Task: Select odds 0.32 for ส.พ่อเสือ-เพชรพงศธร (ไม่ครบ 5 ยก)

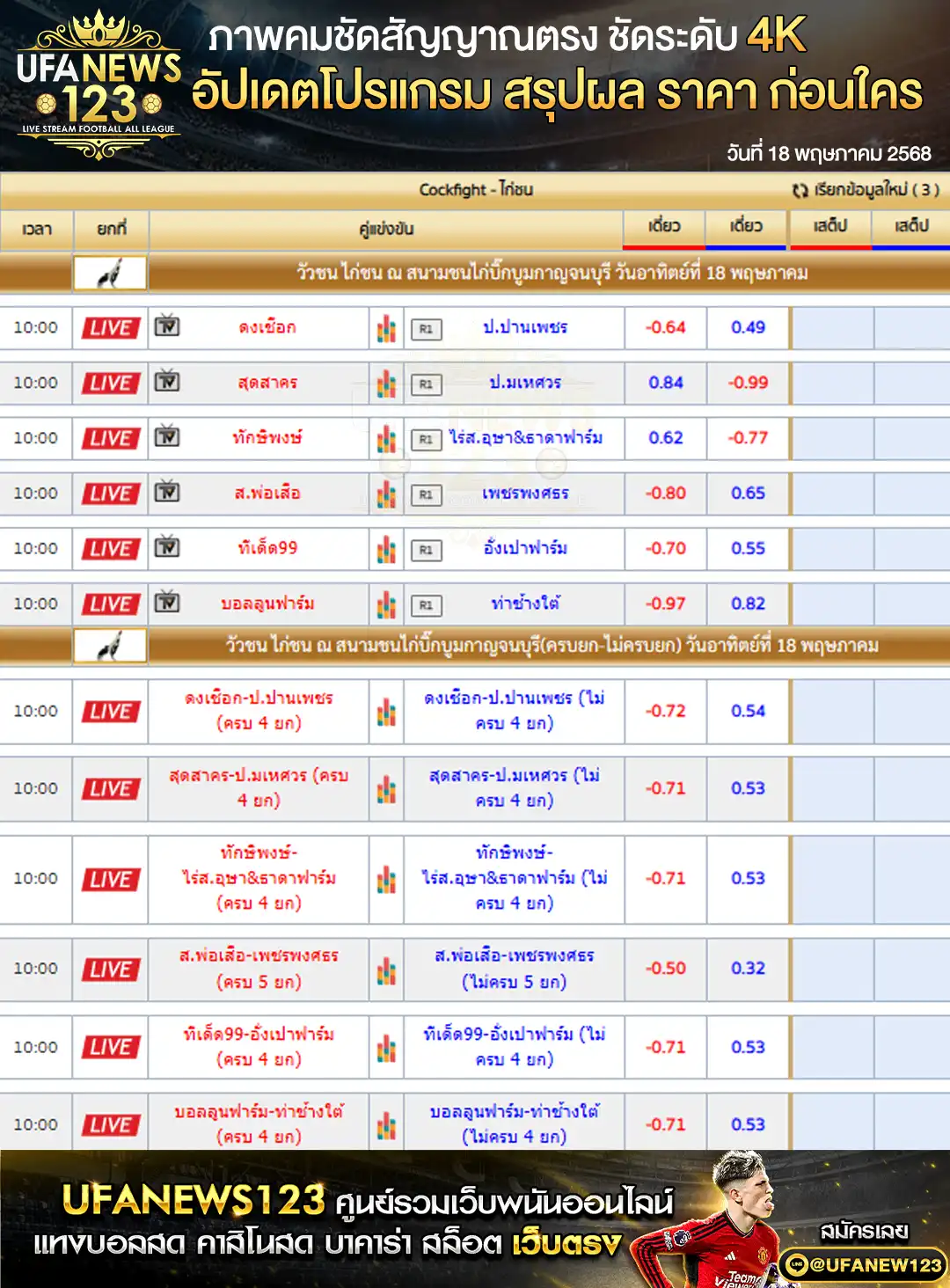Action: [748, 969]
